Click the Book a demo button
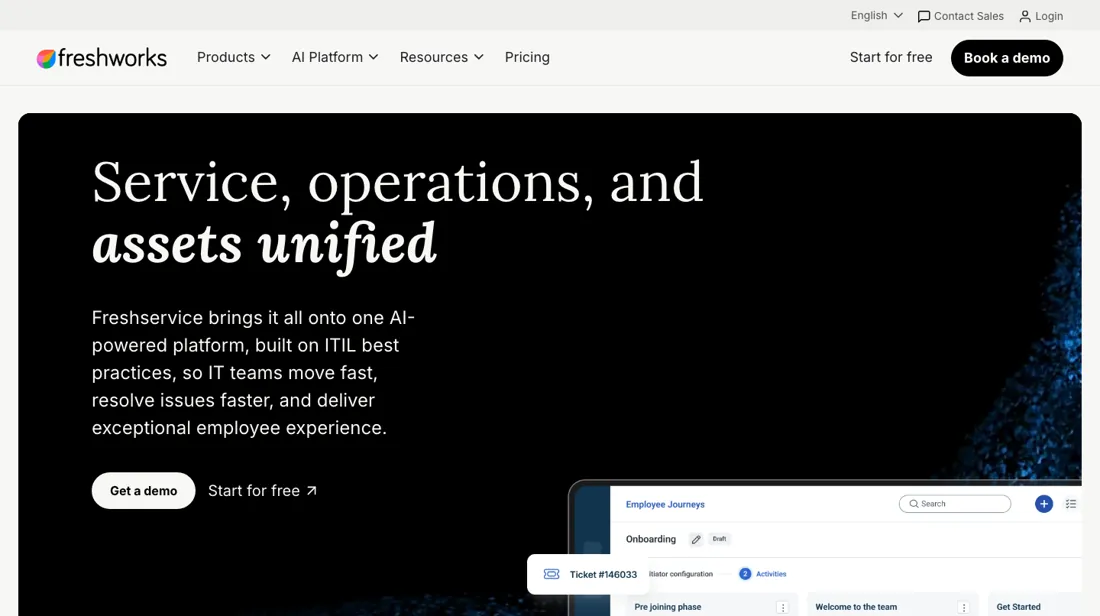 click(1007, 58)
